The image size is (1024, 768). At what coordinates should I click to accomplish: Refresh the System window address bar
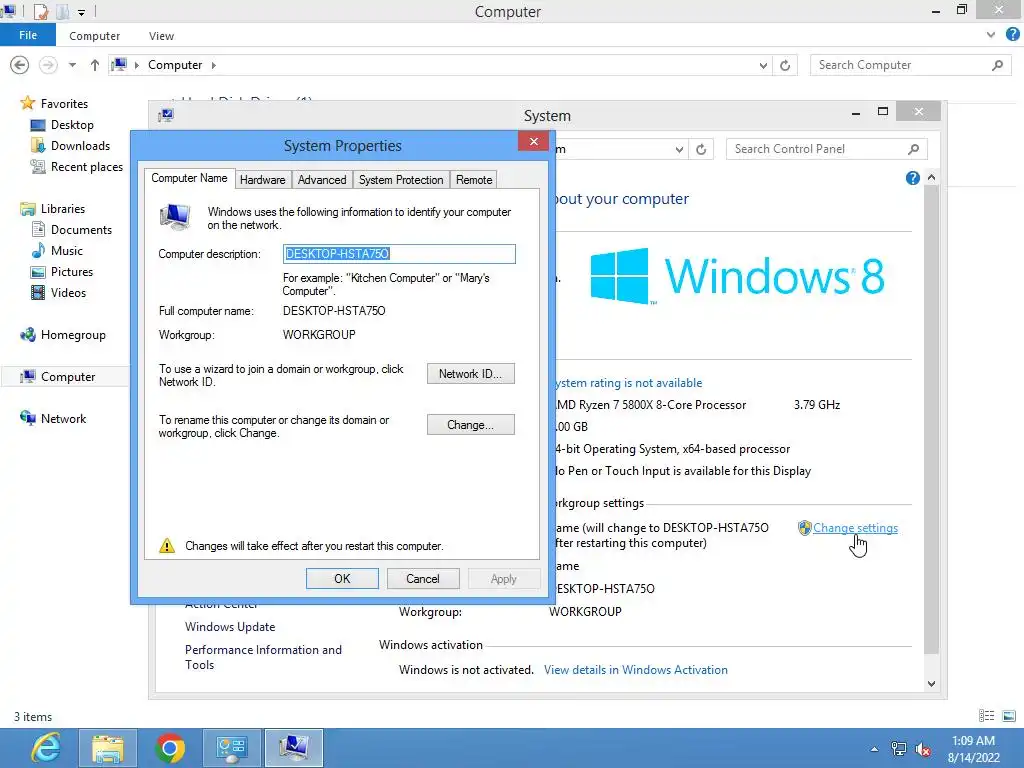tap(701, 150)
